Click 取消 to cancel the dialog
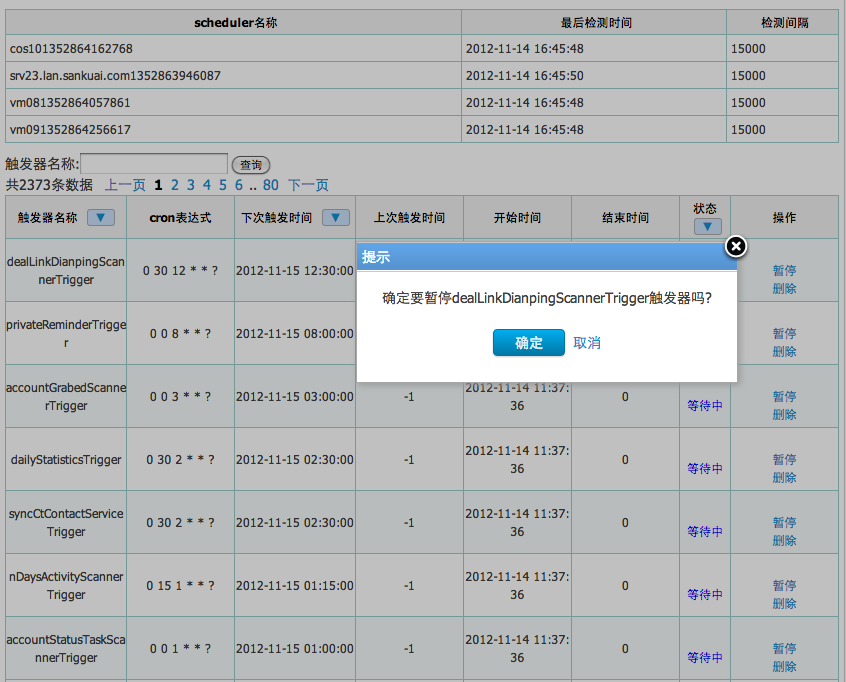 tap(587, 343)
